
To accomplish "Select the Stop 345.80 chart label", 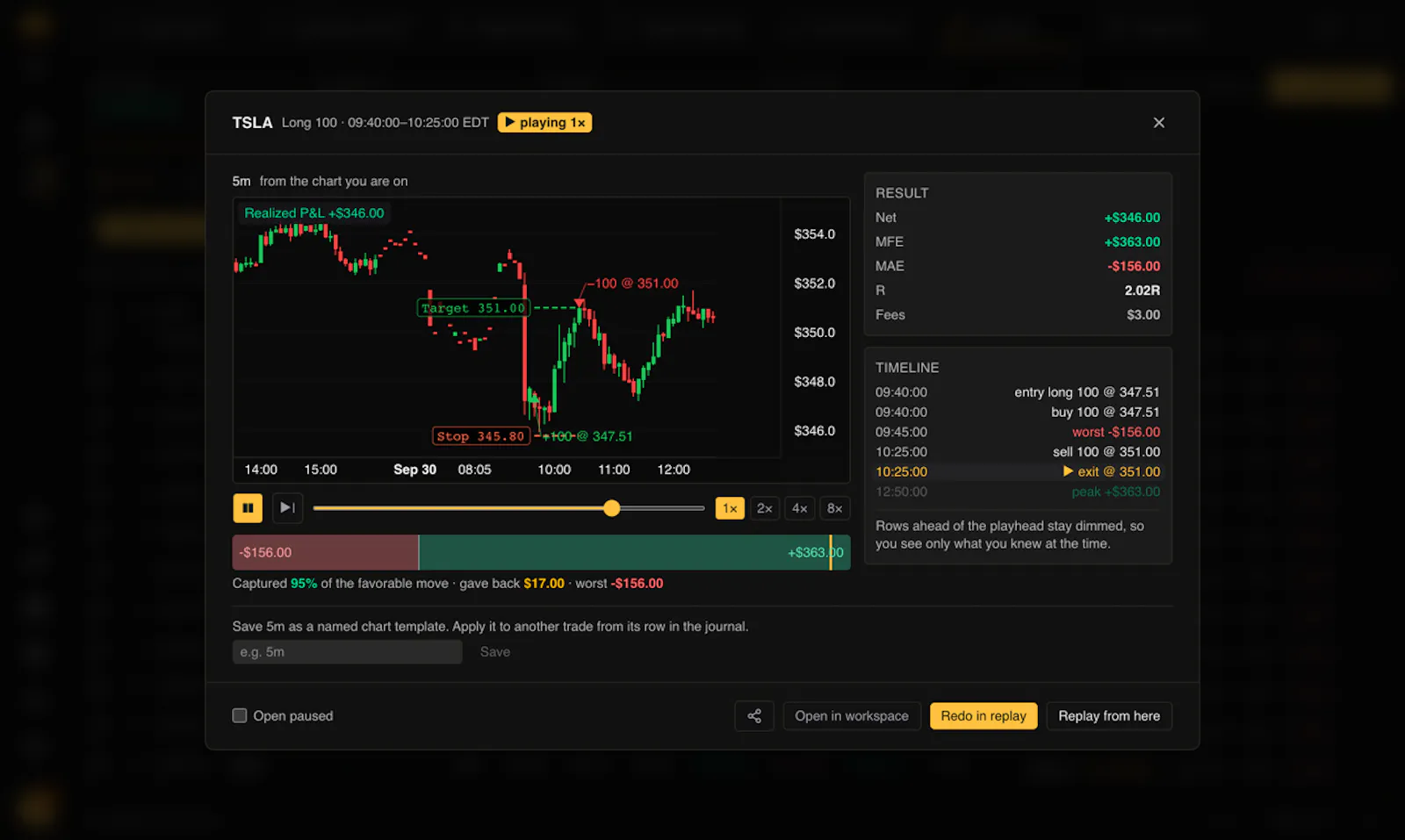I will (x=481, y=436).
